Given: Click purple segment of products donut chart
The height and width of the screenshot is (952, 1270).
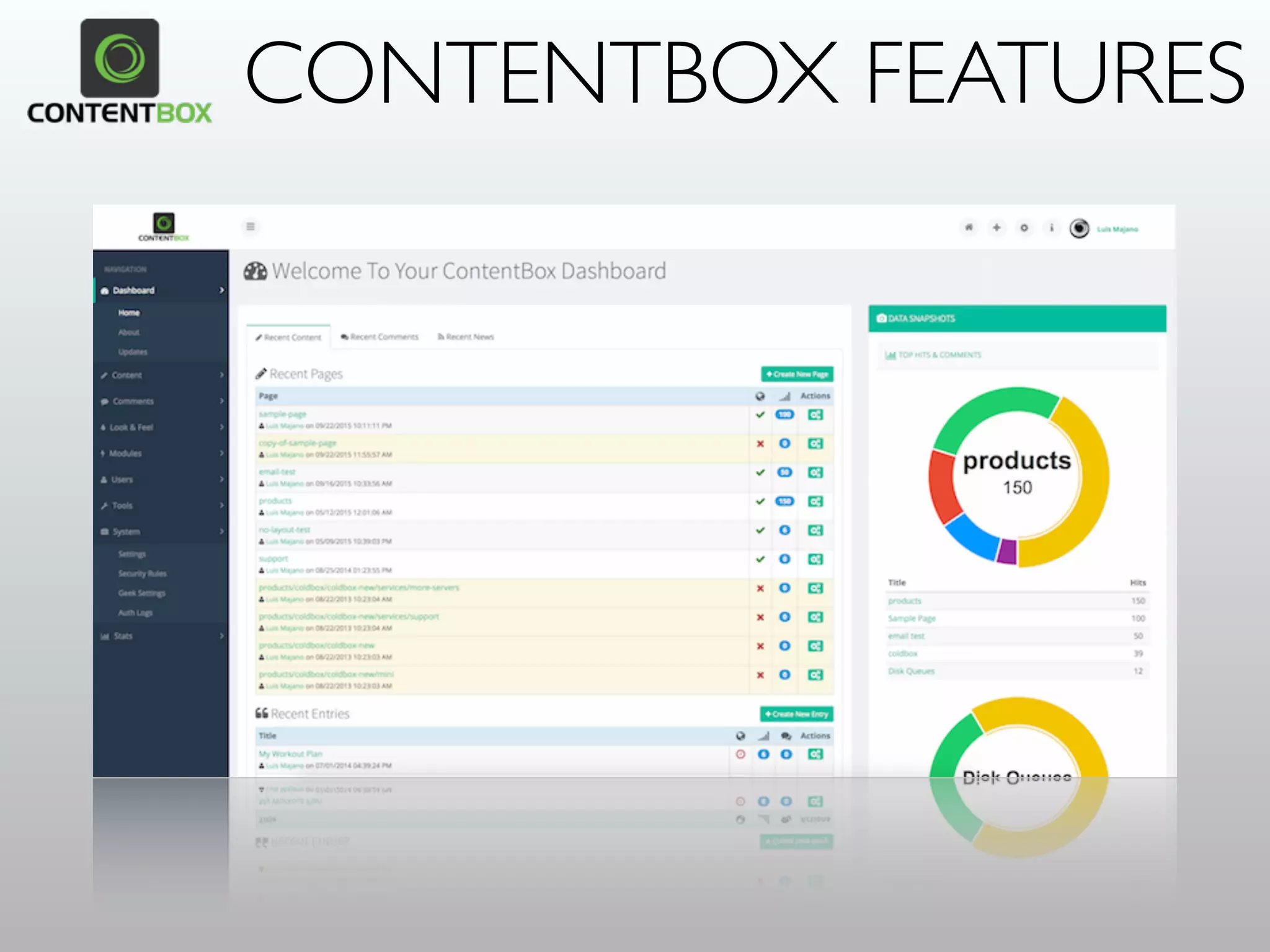Looking at the screenshot, I should click(1008, 552).
